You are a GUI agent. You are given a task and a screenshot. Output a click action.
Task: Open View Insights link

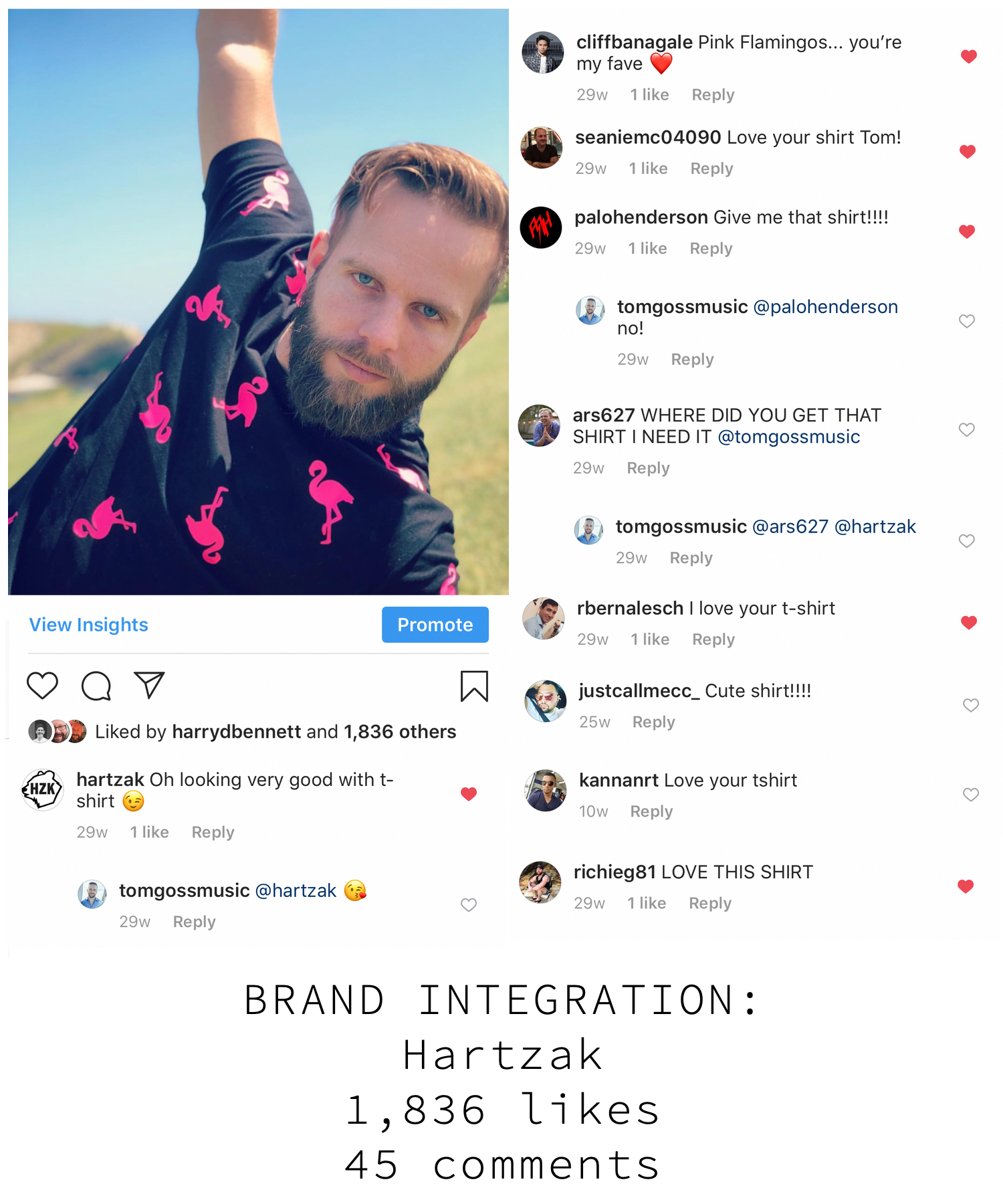(x=88, y=625)
